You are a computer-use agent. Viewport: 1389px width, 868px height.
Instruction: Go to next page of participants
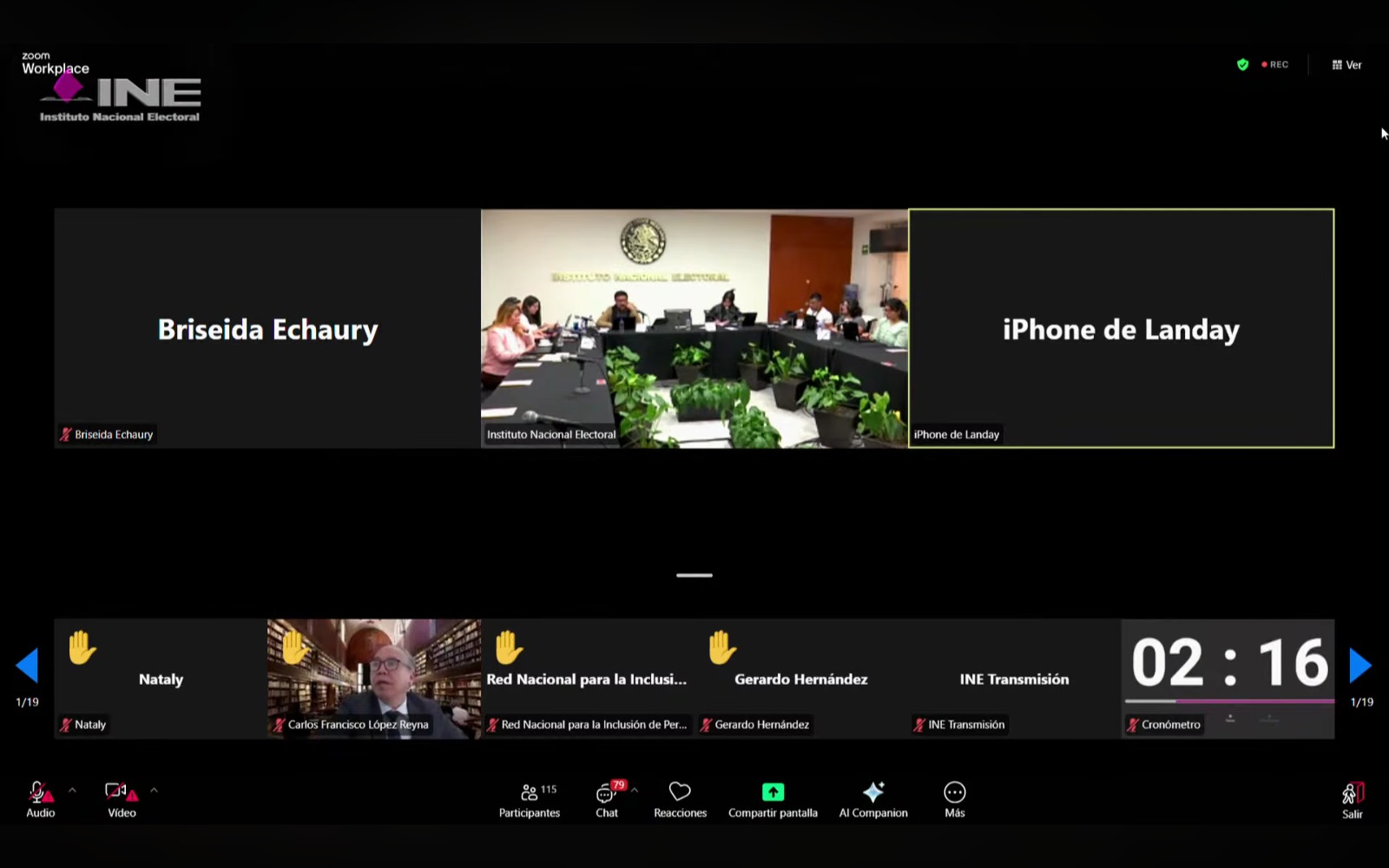point(1360,666)
